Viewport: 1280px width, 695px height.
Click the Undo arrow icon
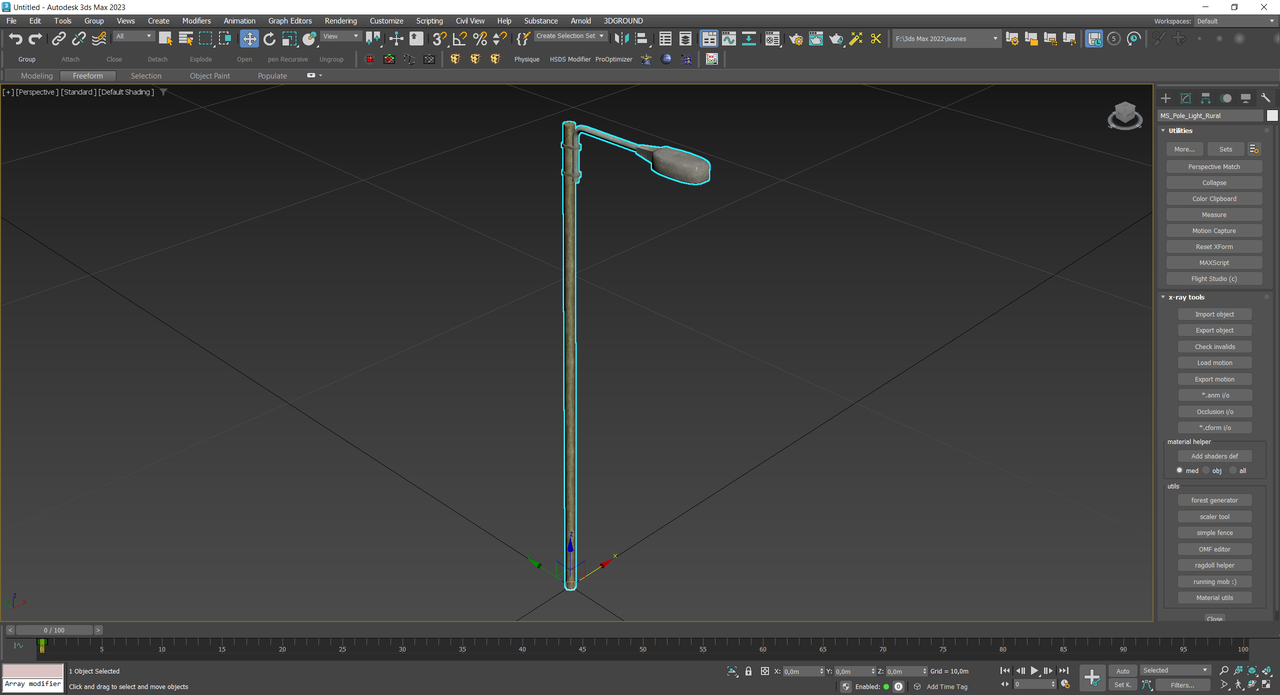[15, 39]
